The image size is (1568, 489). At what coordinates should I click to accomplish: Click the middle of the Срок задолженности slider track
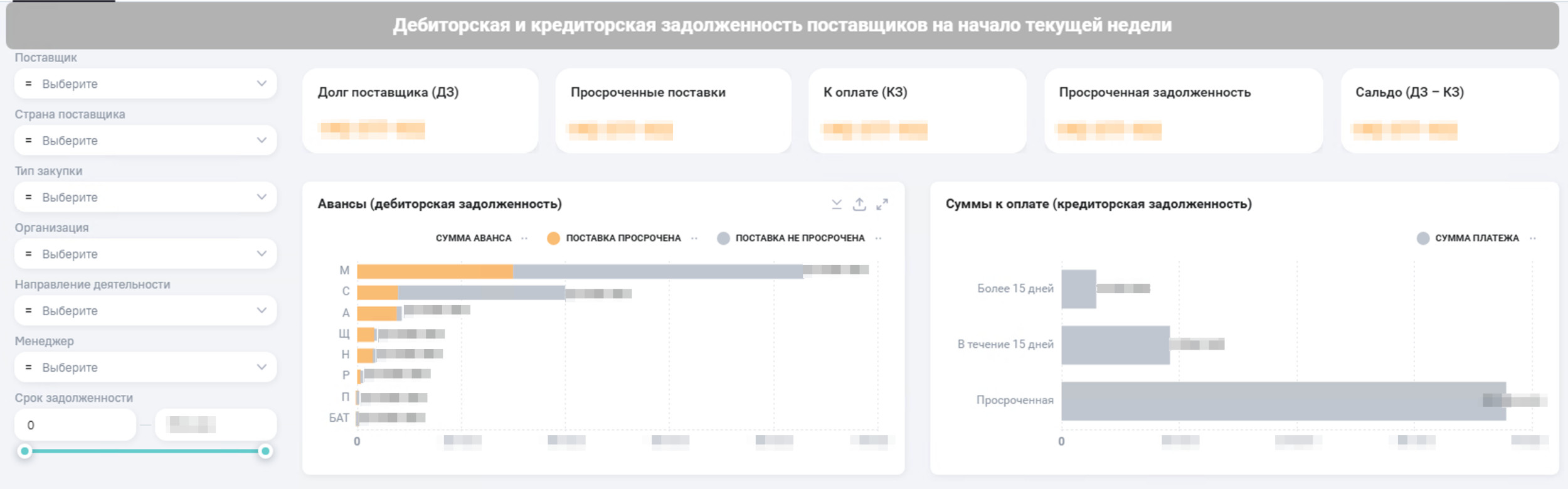click(145, 451)
